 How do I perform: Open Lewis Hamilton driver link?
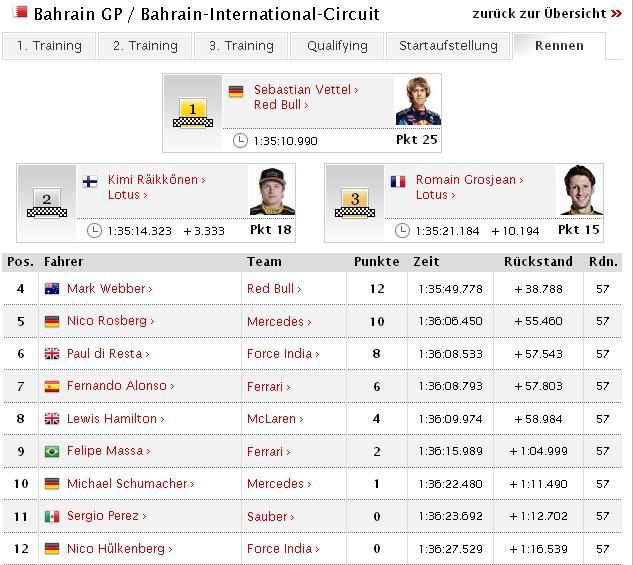[x=115, y=419]
